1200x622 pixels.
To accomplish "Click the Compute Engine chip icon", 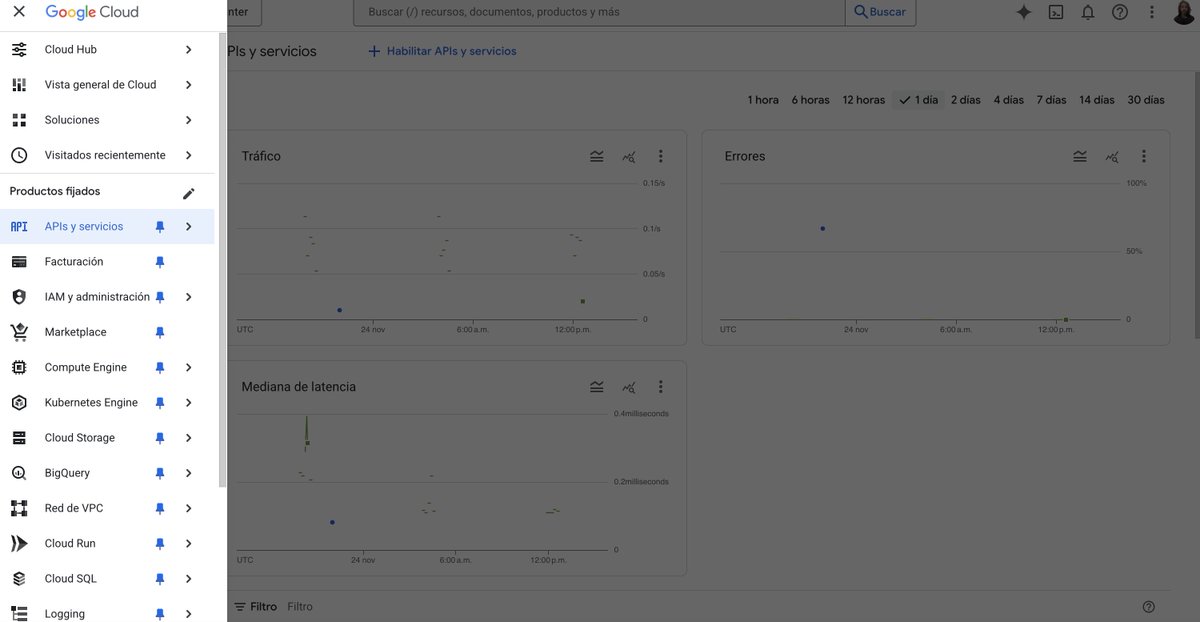I will (x=19, y=367).
